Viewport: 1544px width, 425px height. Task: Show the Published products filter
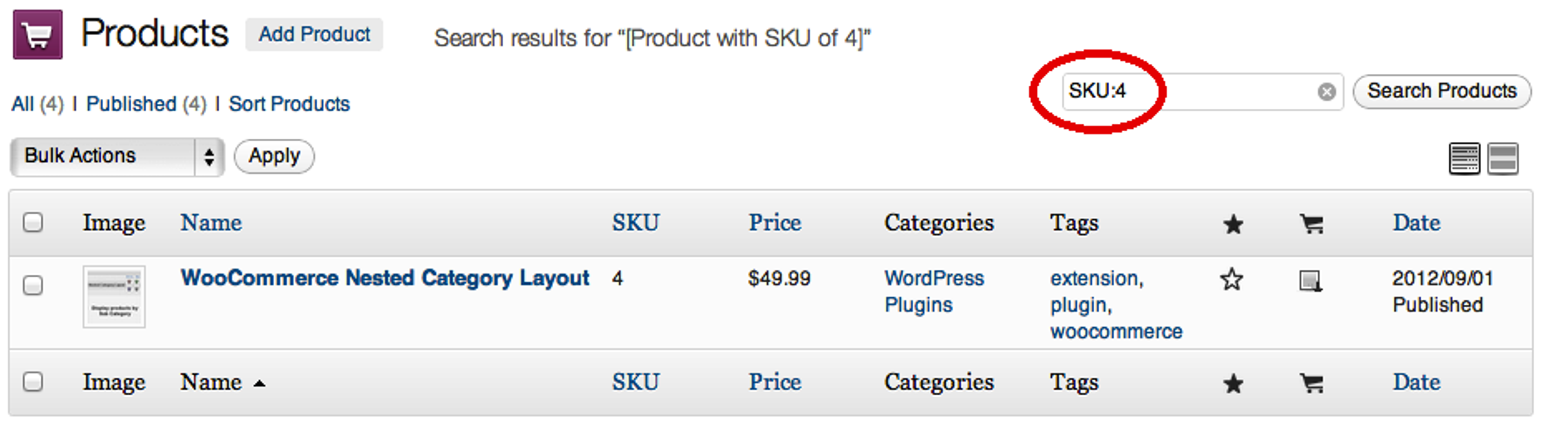(131, 104)
